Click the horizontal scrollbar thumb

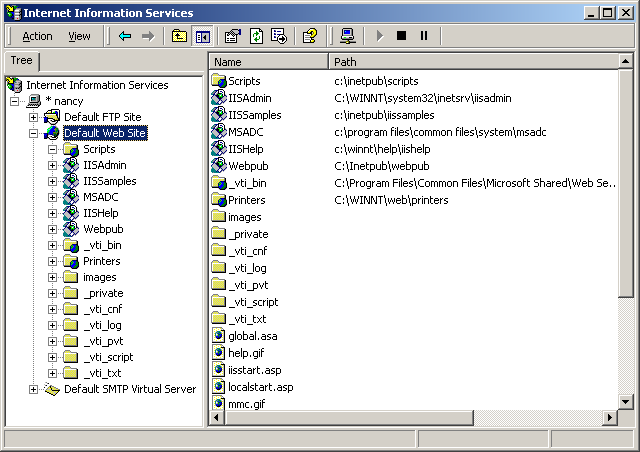pyautogui.click(x=349, y=417)
